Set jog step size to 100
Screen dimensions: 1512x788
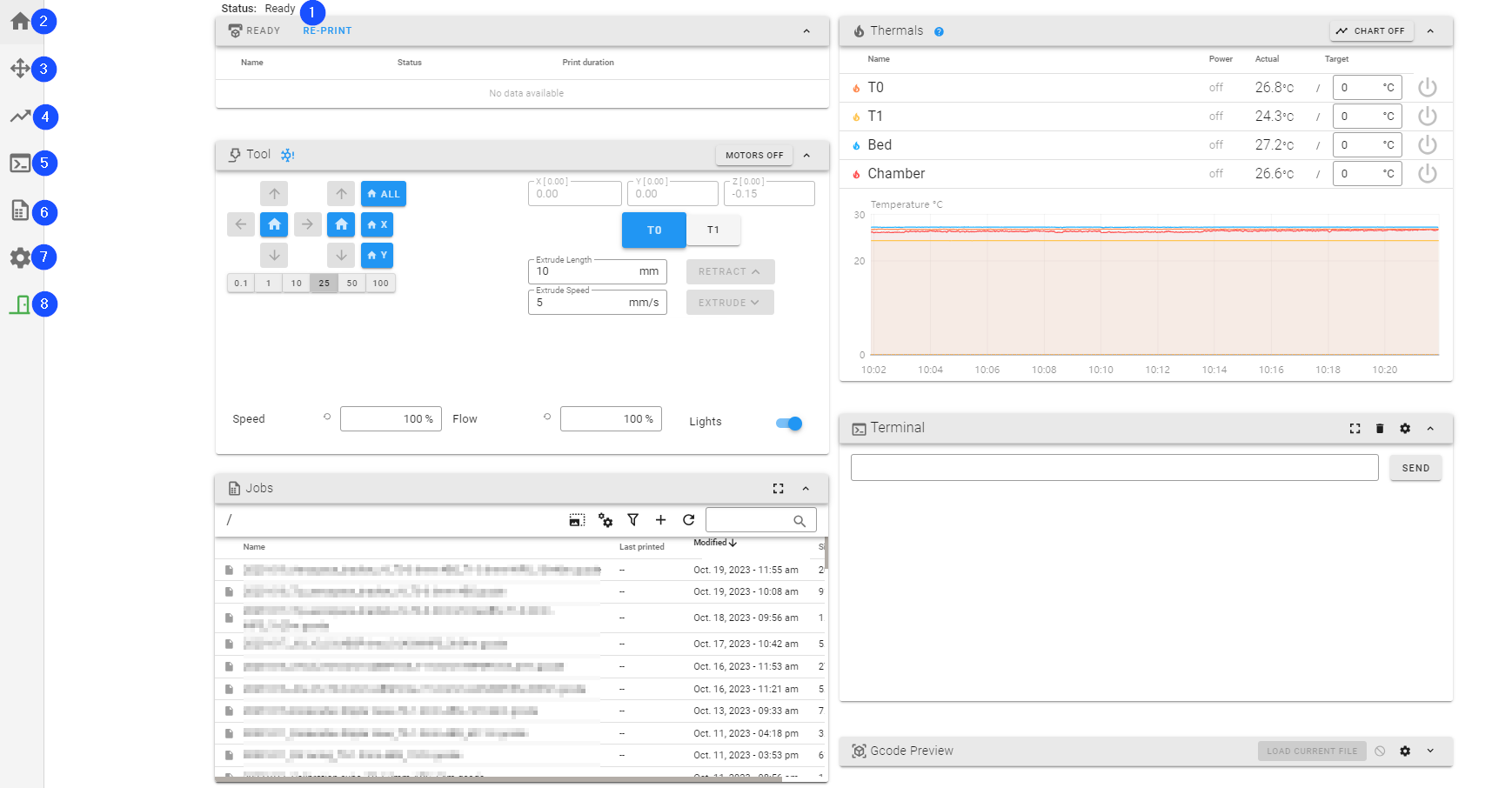(380, 283)
